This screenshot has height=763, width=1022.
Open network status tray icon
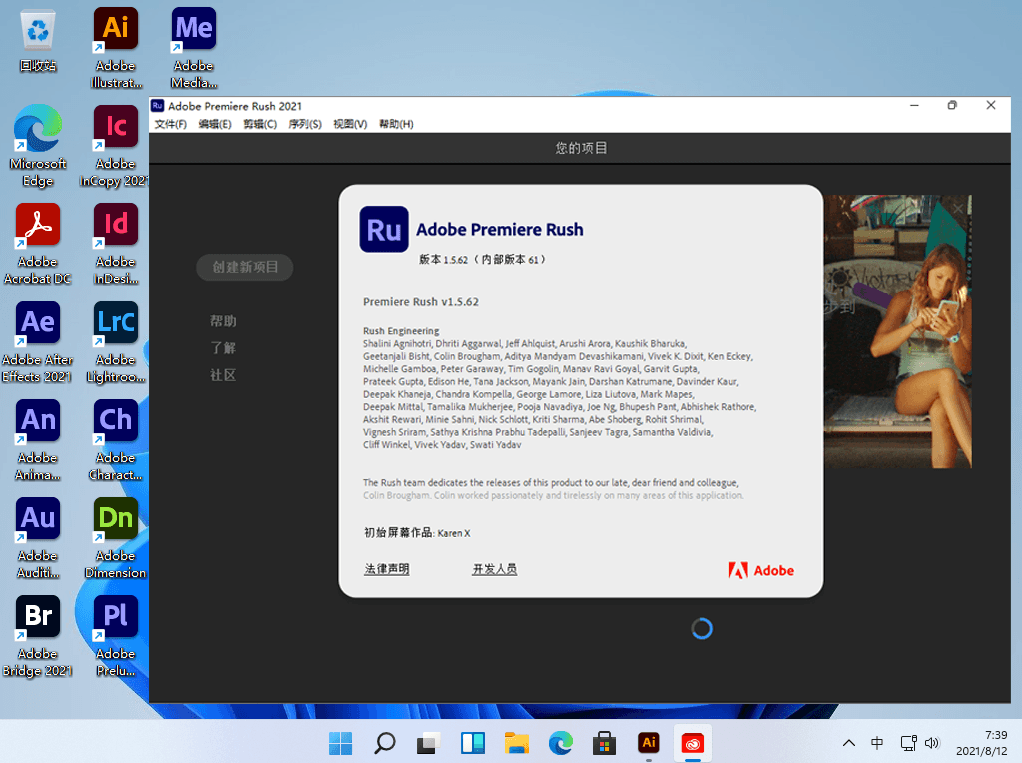tap(909, 743)
